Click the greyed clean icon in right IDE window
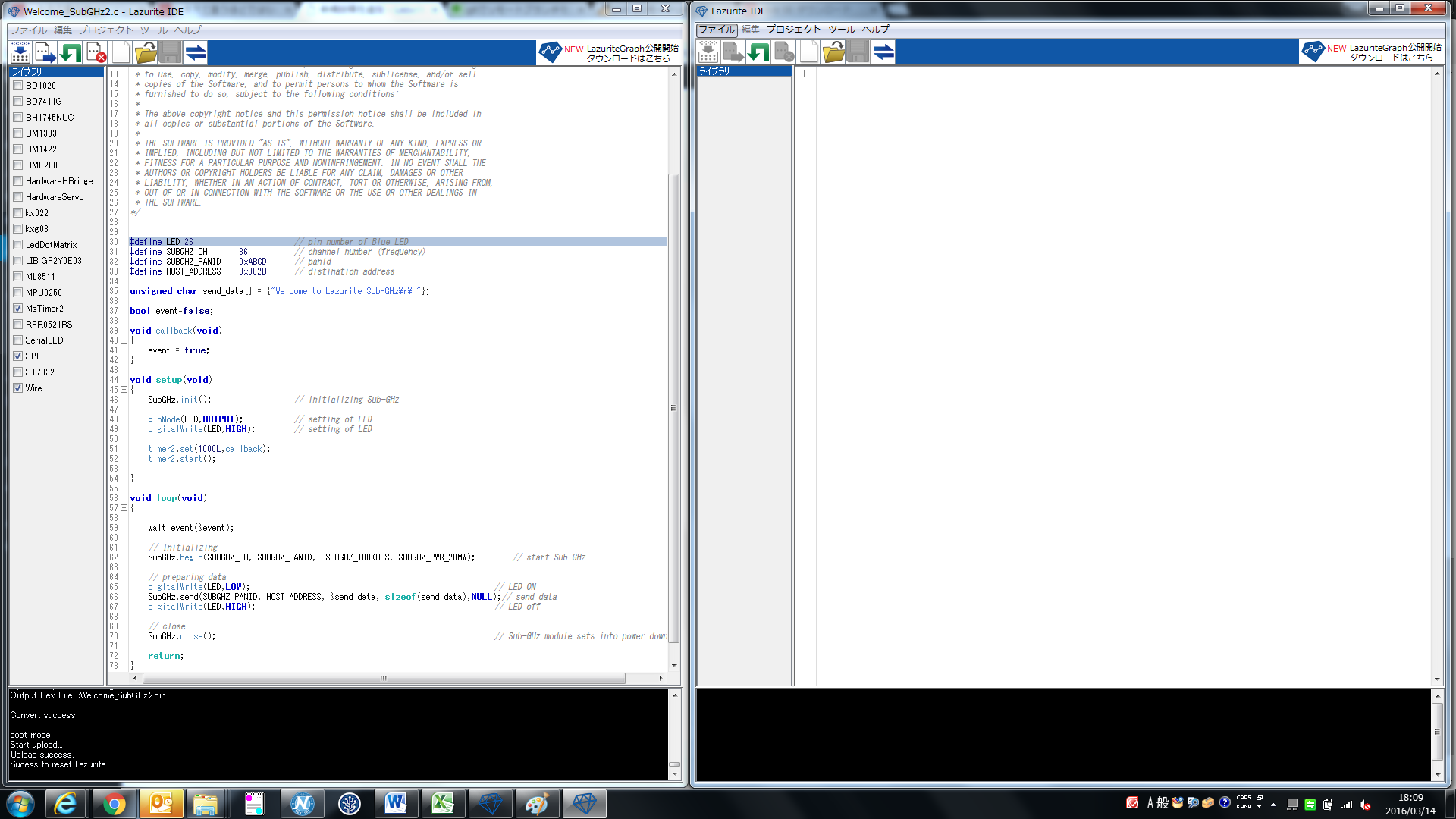1456x819 pixels. click(x=783, y=52)
